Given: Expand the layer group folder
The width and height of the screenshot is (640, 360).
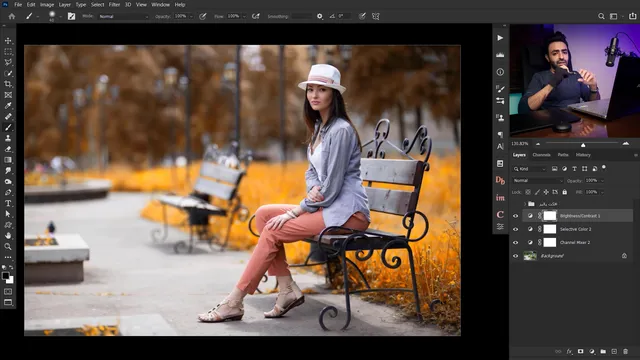Looking at the screenshot, I should pyautogui.click(x=525, y=204).
